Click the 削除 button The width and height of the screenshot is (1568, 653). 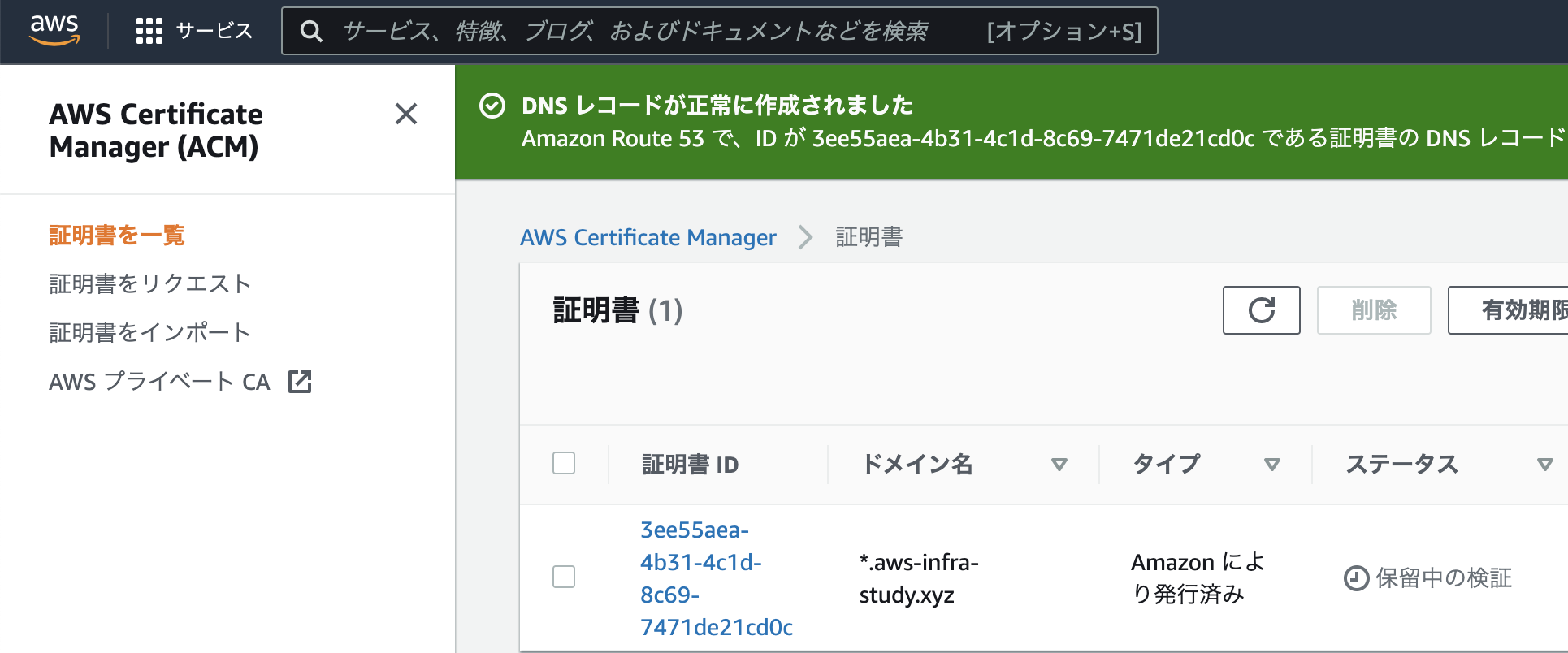[1374, 310]
